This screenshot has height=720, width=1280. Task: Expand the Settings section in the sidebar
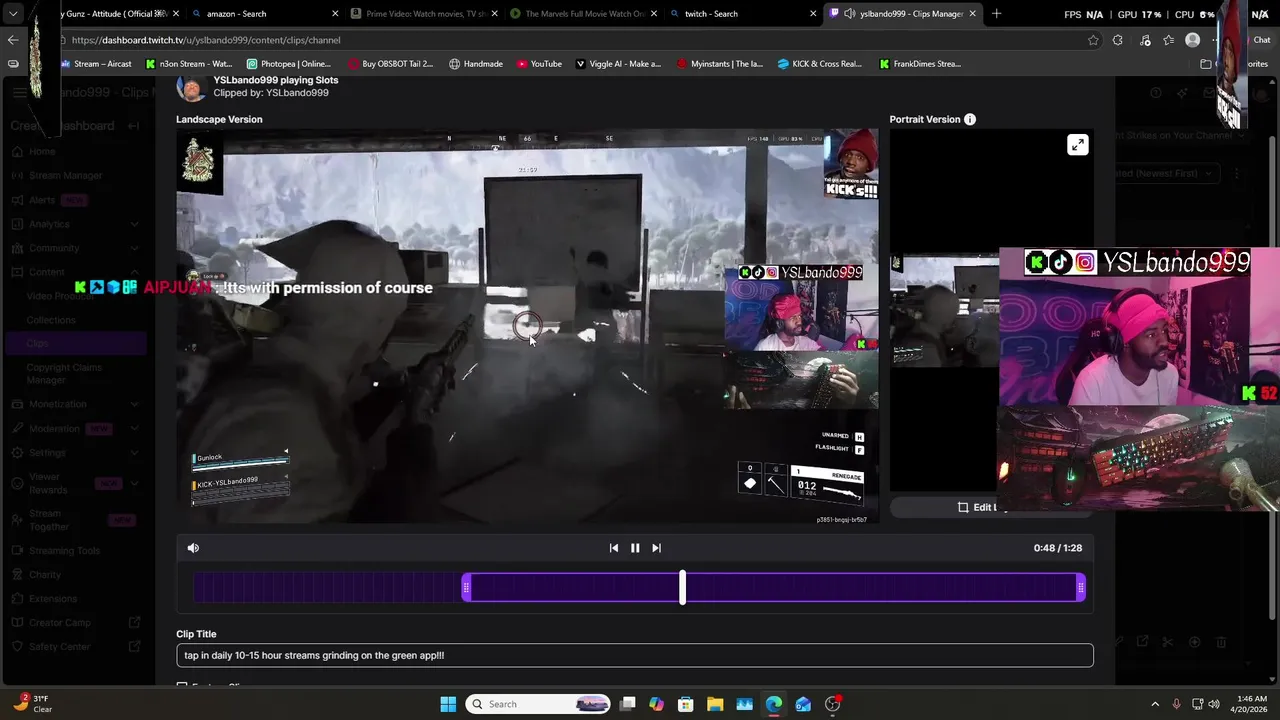pos(134,452)
